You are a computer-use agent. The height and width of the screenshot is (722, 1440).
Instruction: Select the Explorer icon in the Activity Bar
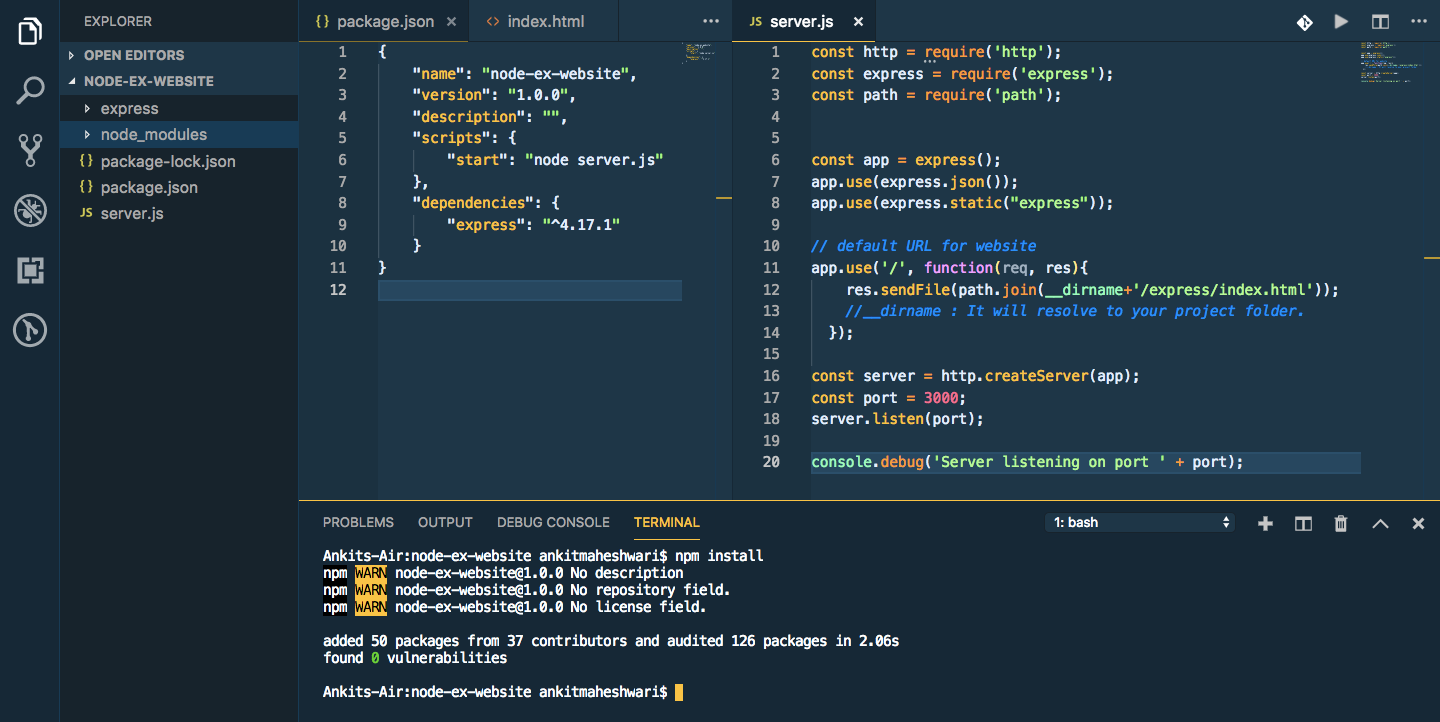(29, 29)
